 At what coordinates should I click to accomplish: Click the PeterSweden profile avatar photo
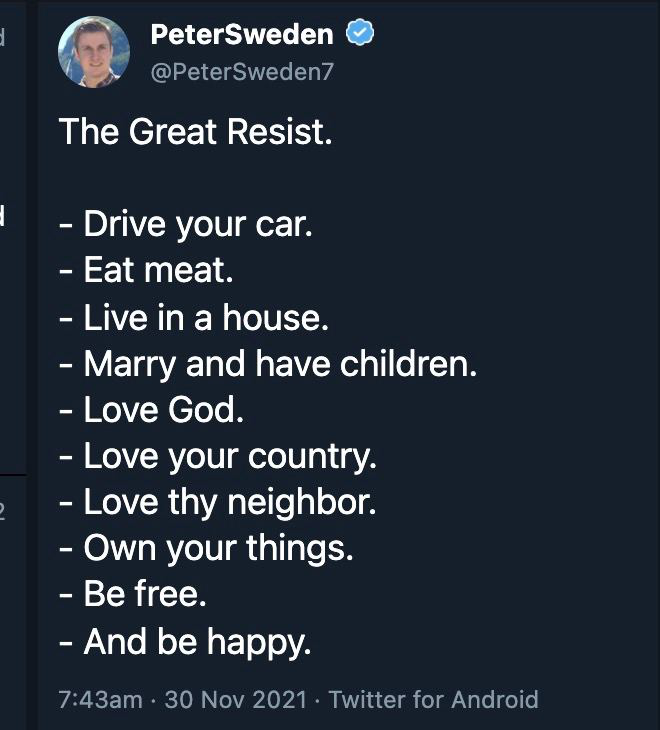tap(94, 53)
